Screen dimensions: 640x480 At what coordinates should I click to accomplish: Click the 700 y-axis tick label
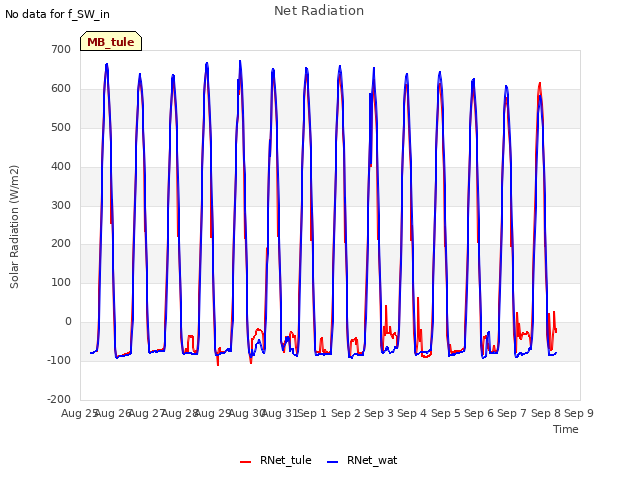(61, 49)
